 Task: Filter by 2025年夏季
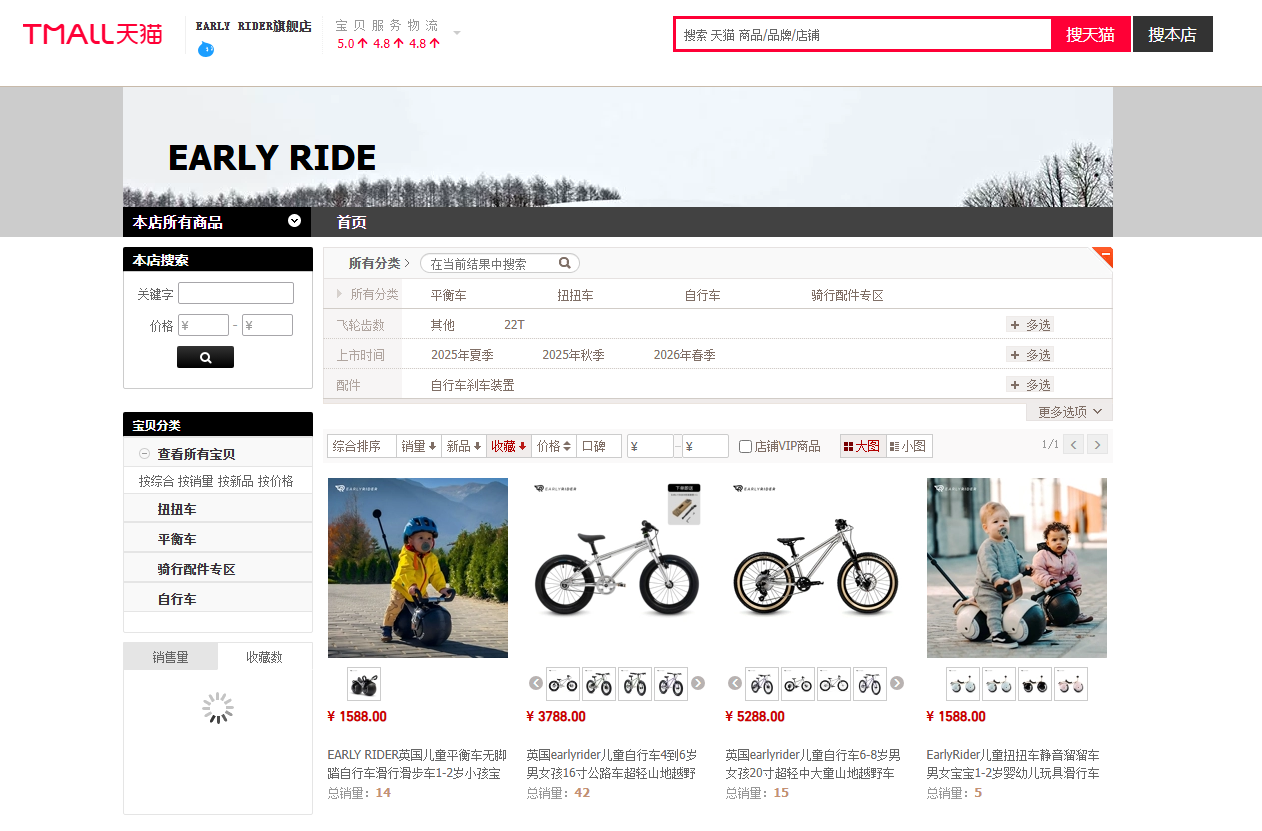pos(462,355)
